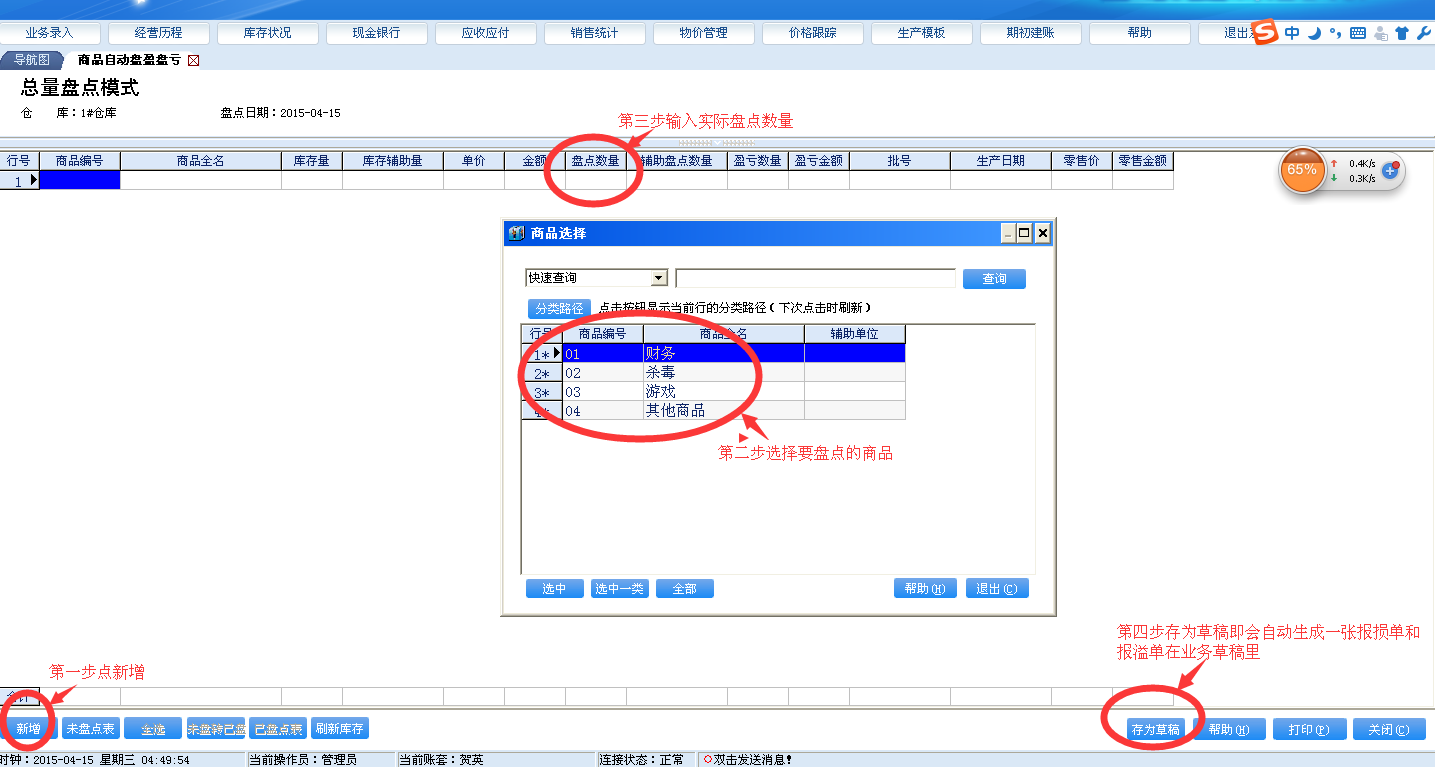The image size is (1435, 767).
Task: Open the Sogou skin shirt icon
Action: [x=1402, y=33]
